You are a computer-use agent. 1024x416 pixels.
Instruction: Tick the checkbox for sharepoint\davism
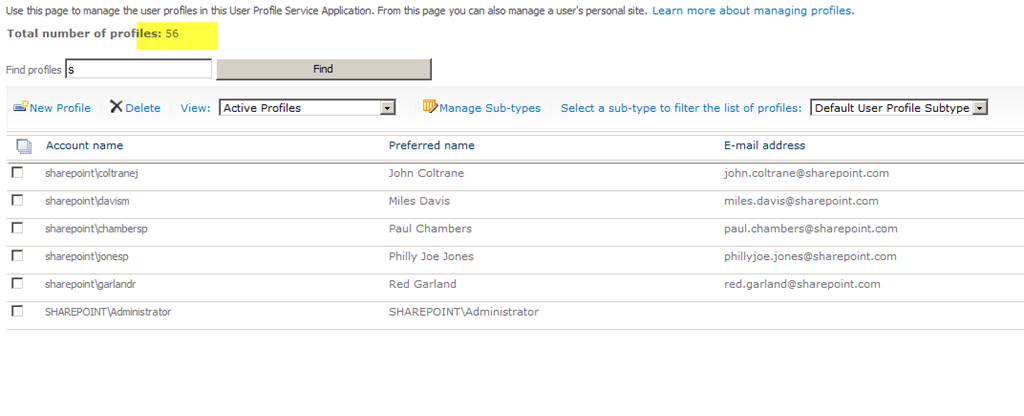18,200
